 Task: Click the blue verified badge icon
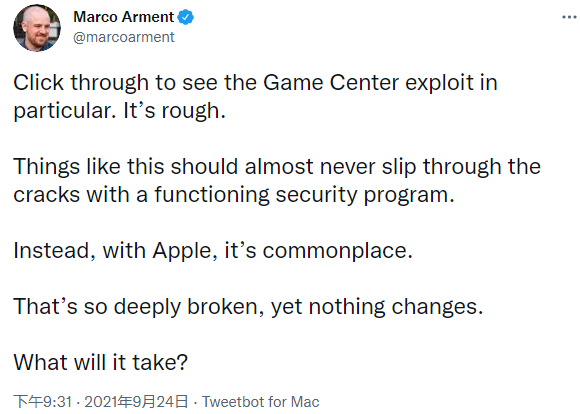click(x=186, y=17)
